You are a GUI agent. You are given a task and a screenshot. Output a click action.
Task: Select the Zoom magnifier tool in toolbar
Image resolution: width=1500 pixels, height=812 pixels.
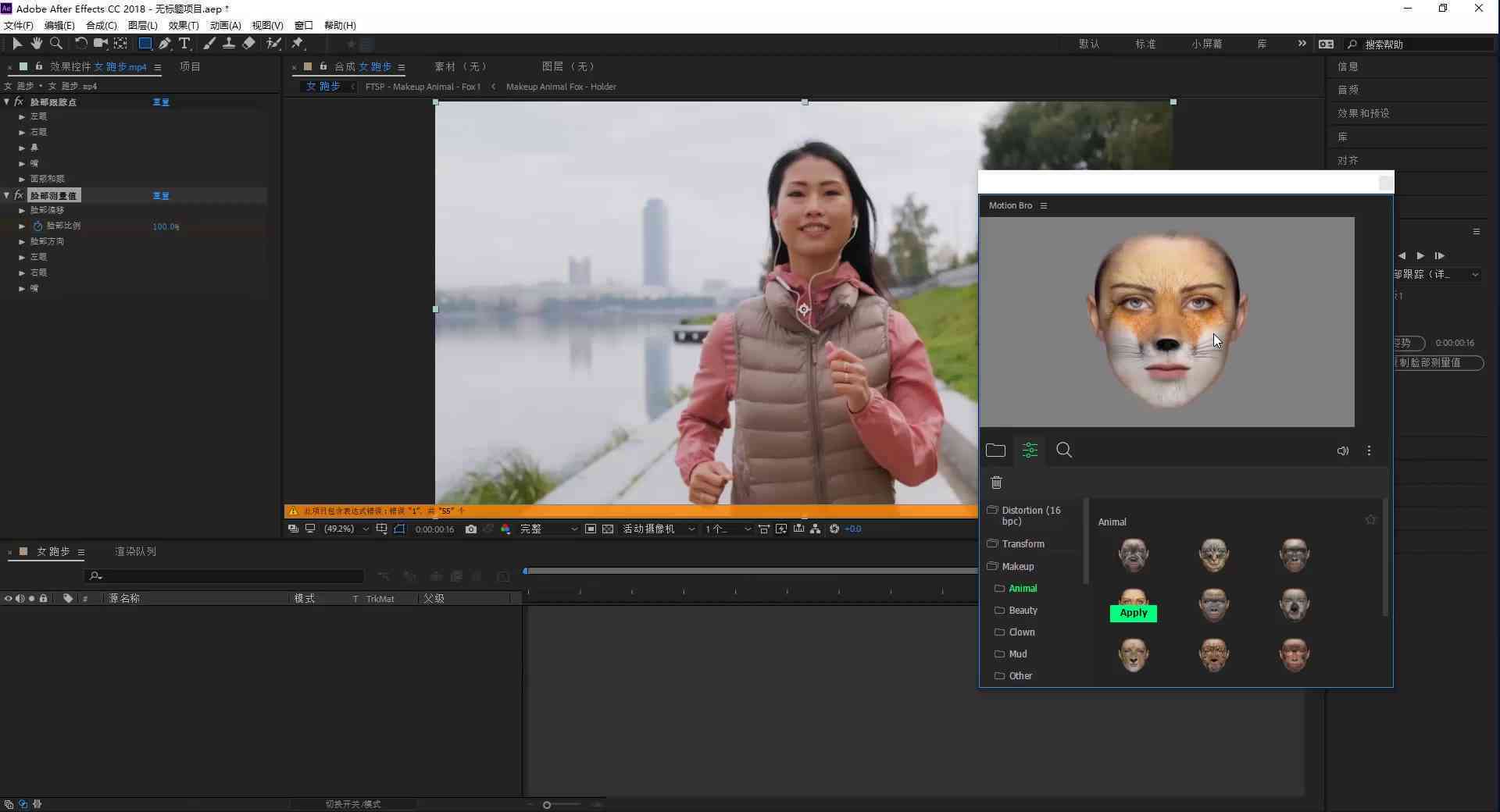coord(56,44)
